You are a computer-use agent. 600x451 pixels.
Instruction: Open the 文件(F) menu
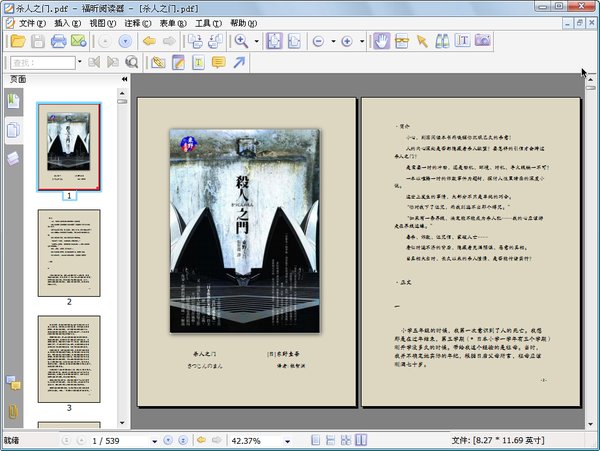point(32,22)
